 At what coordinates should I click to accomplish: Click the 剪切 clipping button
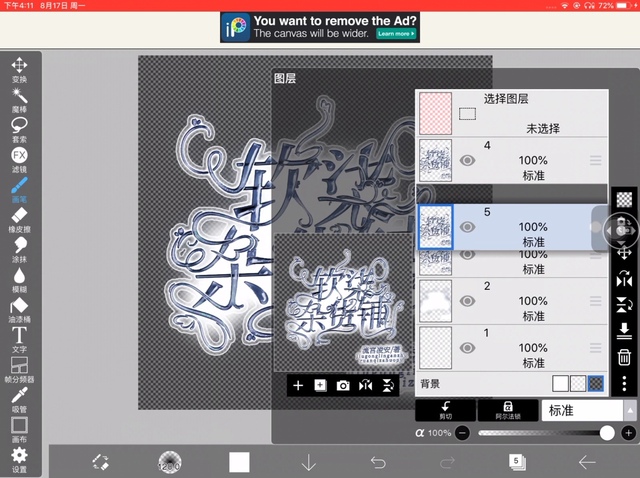[x=445, y=410]
